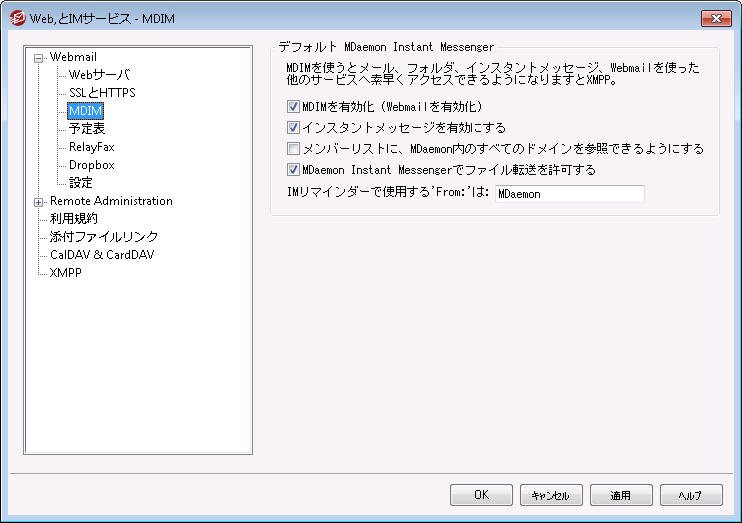Close the Web,とIMサービス dialog window
The width and height of the screenshot is (742, 523).
point(716,18)
